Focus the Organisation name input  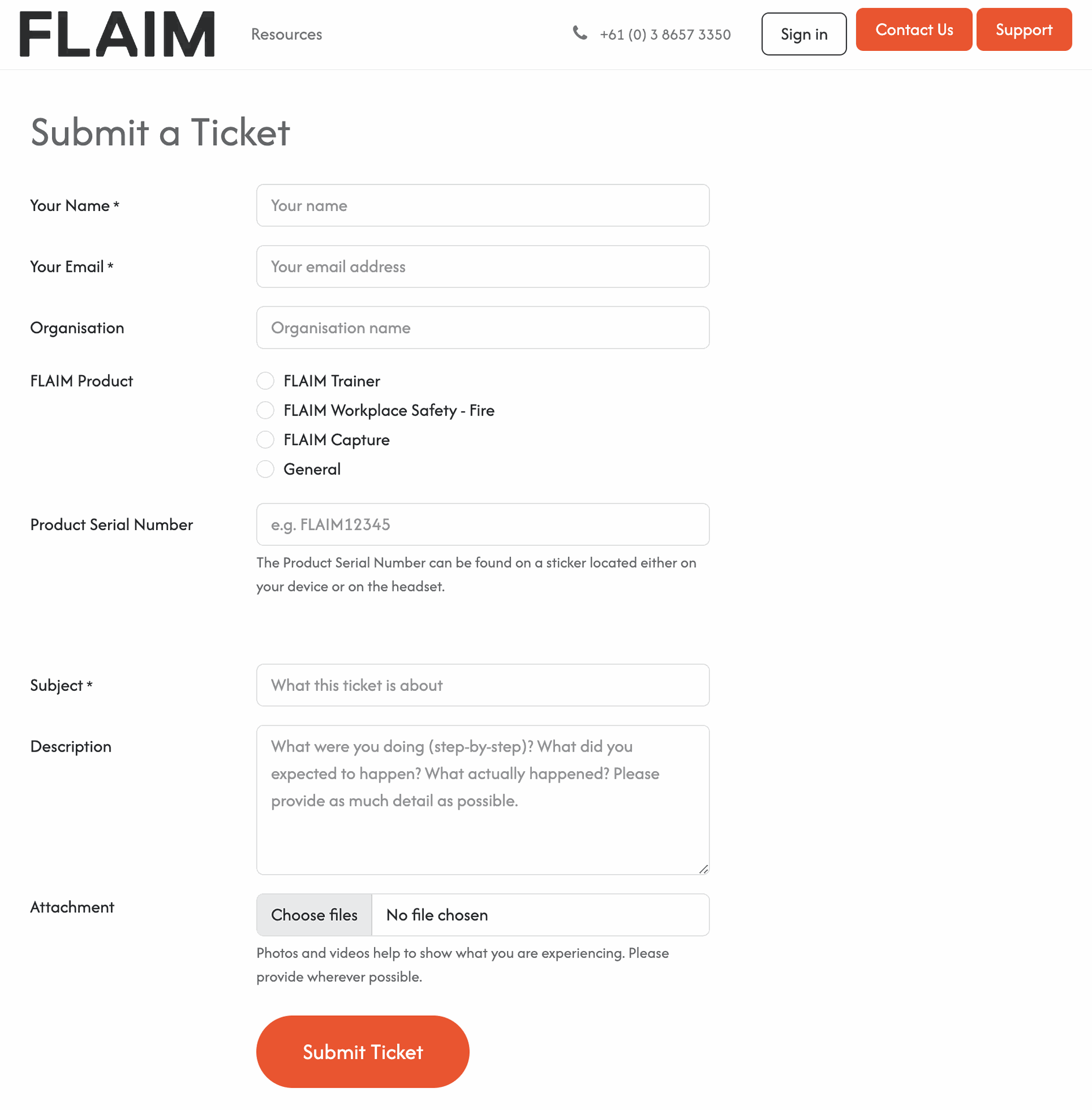point(483,328)
